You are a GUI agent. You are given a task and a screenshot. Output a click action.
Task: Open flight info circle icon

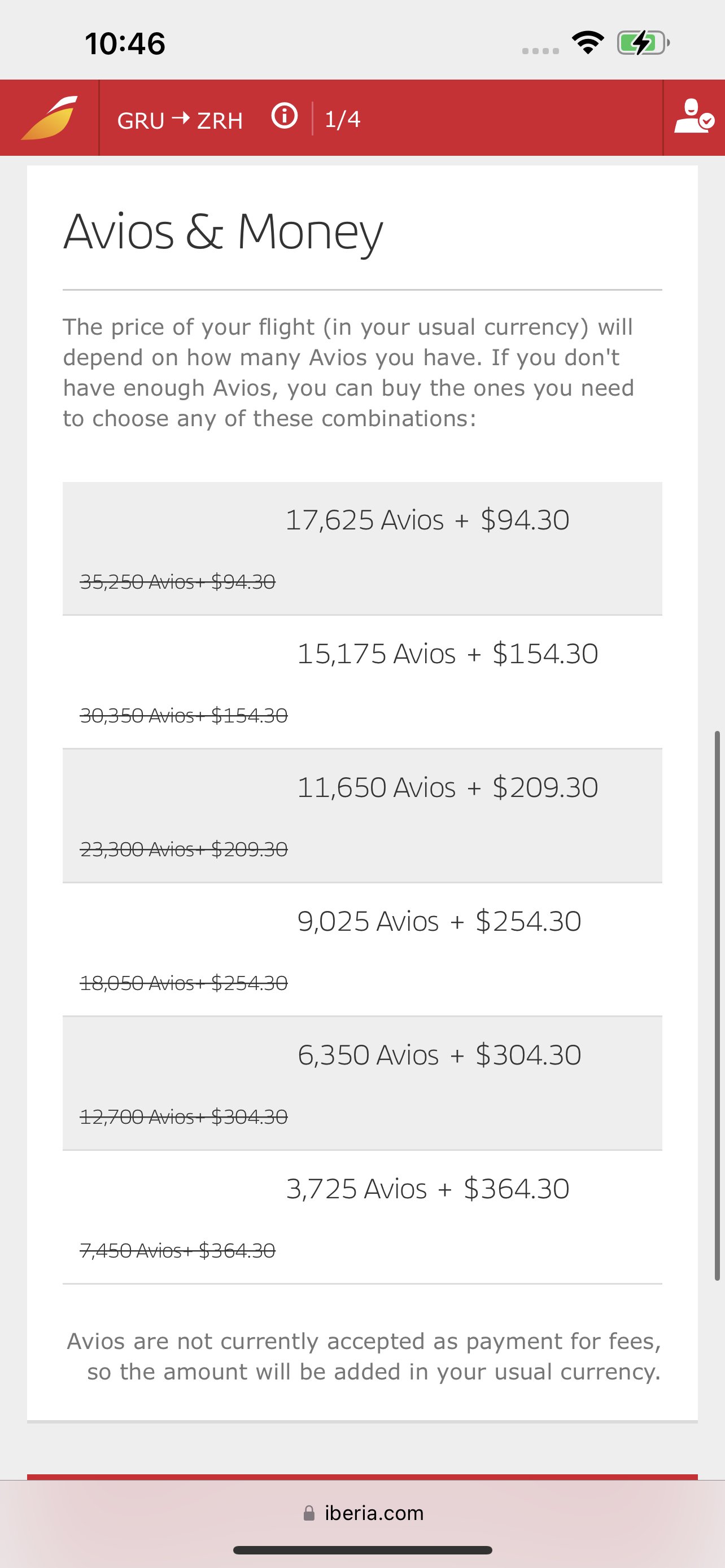coord(284,116)
